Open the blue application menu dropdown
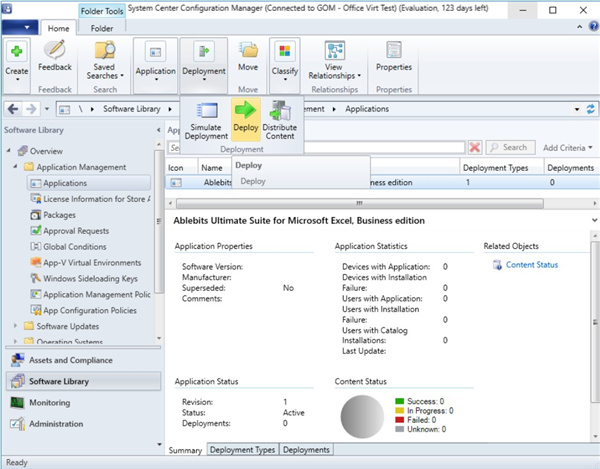 tap(20, 27)
